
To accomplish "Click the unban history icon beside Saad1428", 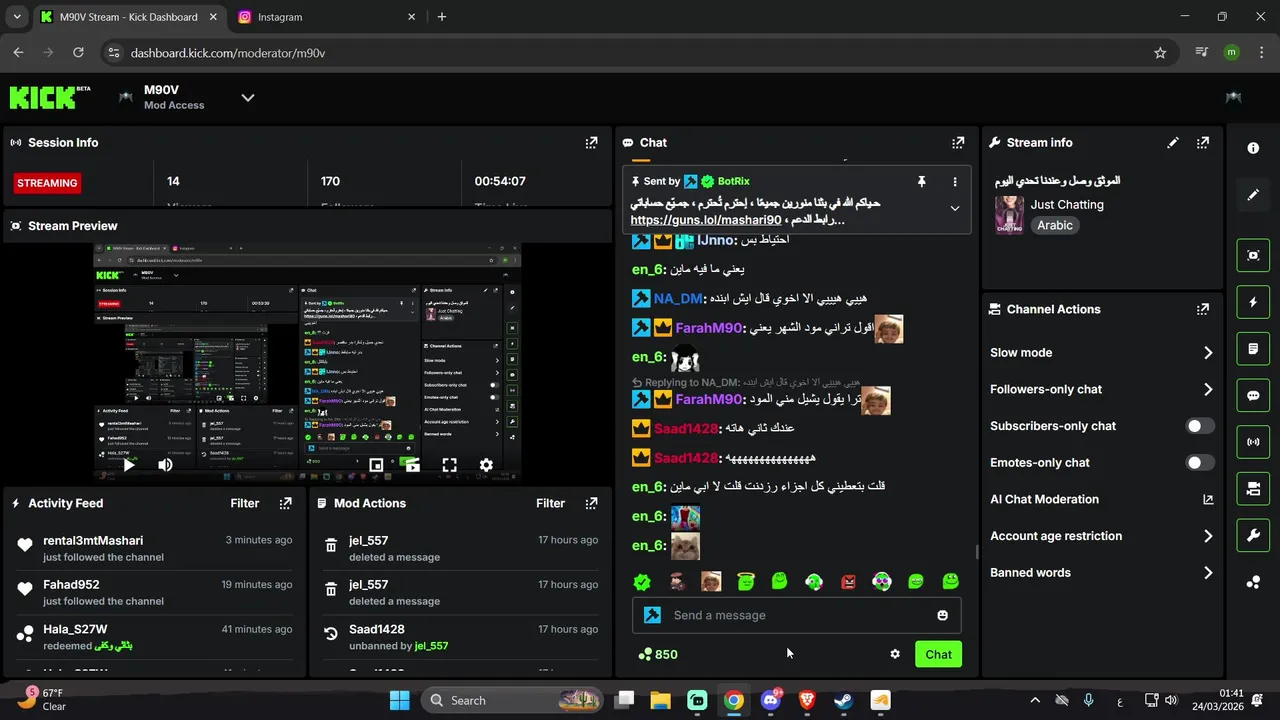I will point(331,634).
